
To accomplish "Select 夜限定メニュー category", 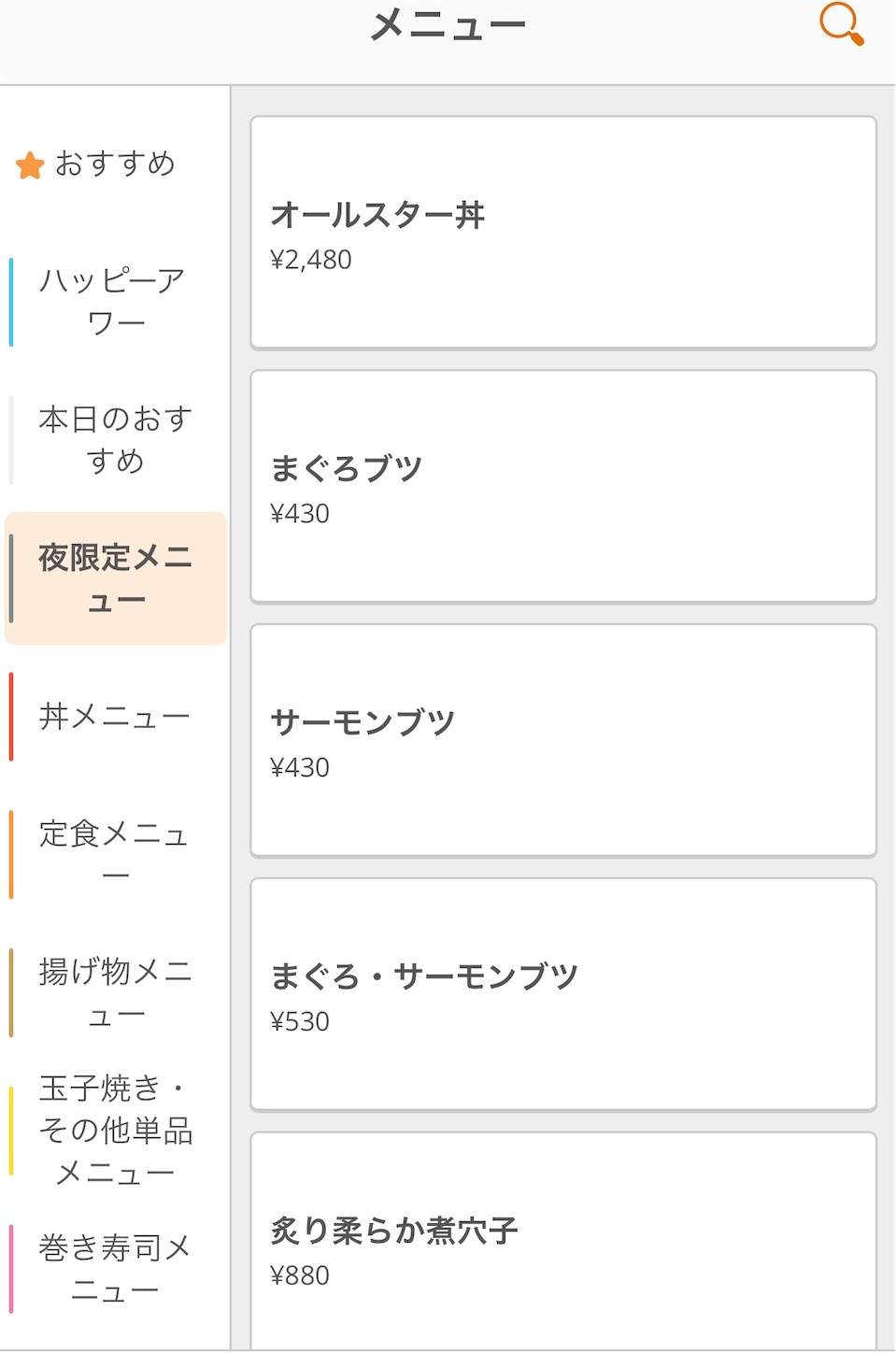I will click(116, 578).
